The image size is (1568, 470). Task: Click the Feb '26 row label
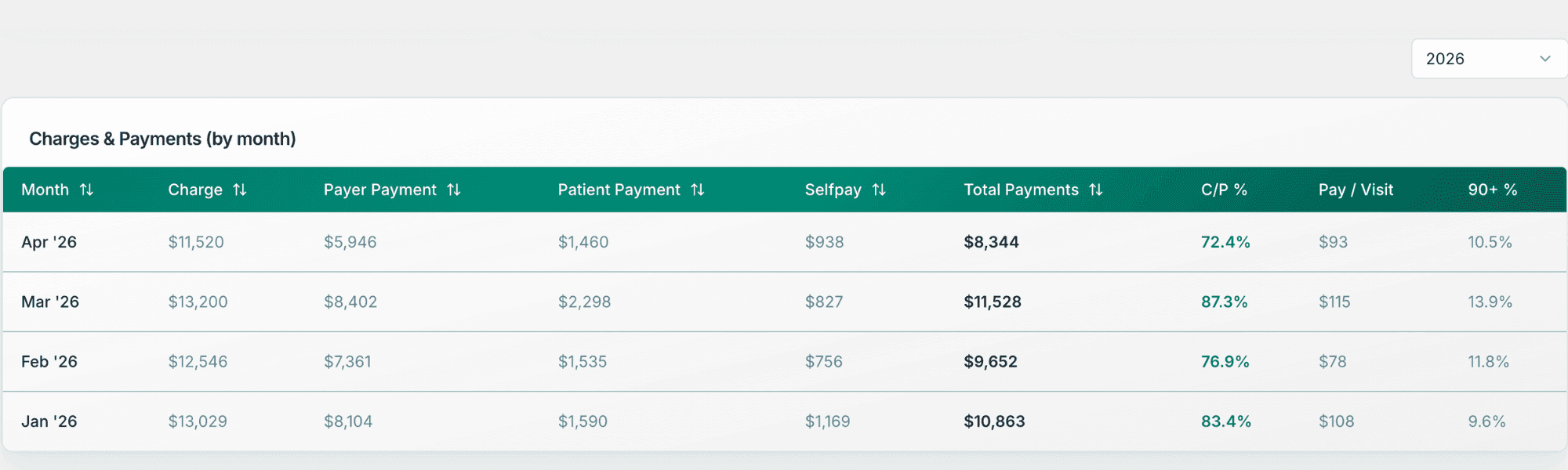pyautogui.click(x=49, y=361)
